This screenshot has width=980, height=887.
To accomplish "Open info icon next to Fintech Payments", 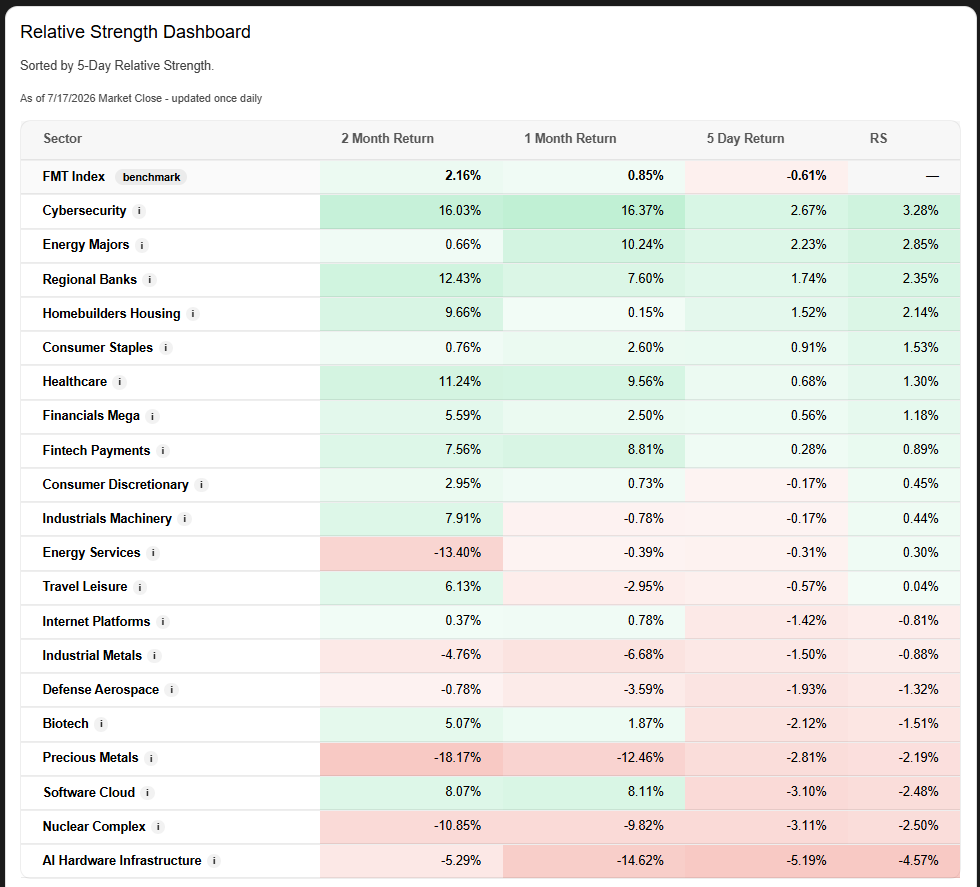I will tap(163, 451).
